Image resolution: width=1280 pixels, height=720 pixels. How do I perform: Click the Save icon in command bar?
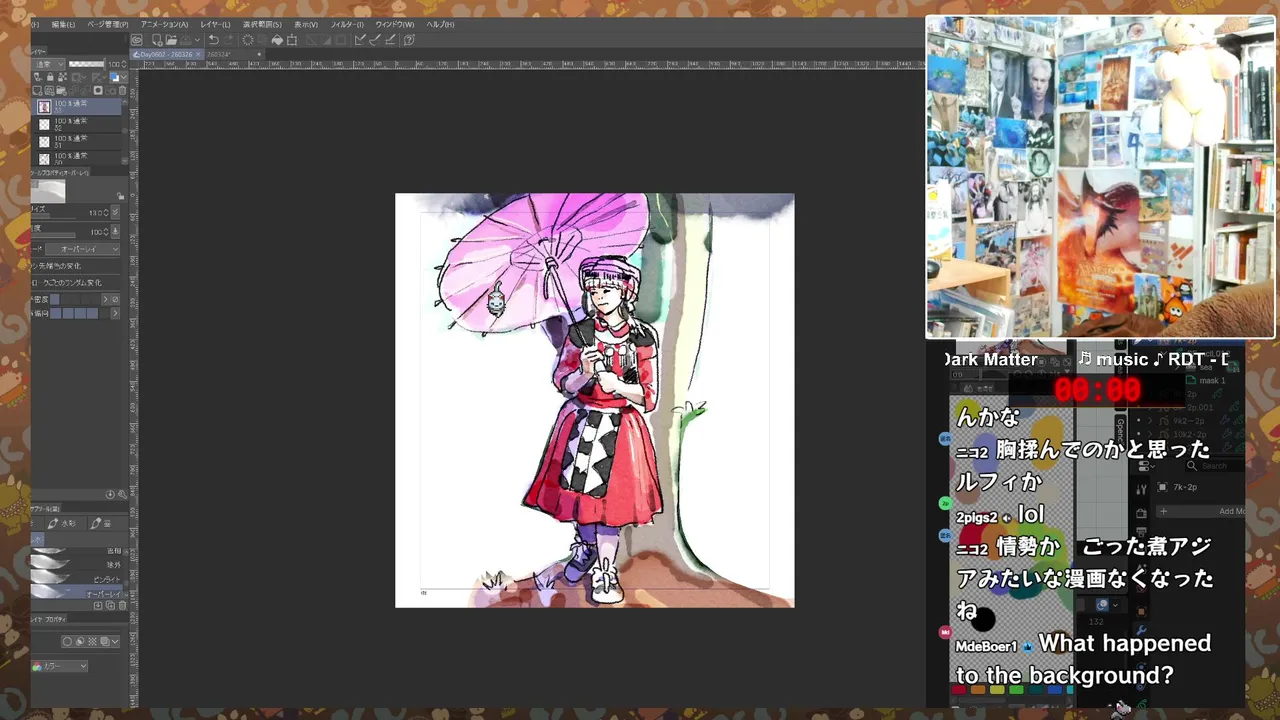185,40
